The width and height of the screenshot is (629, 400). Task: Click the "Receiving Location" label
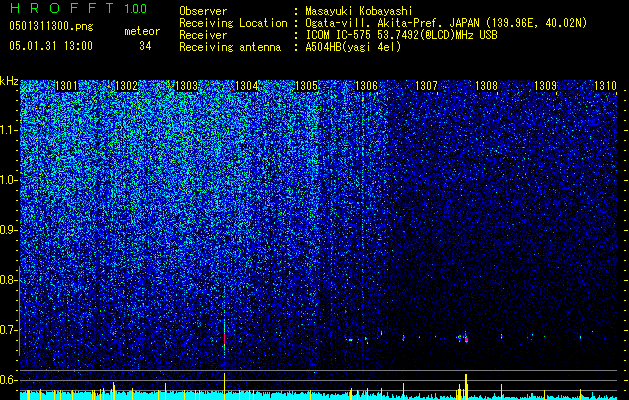coord(233,23)
